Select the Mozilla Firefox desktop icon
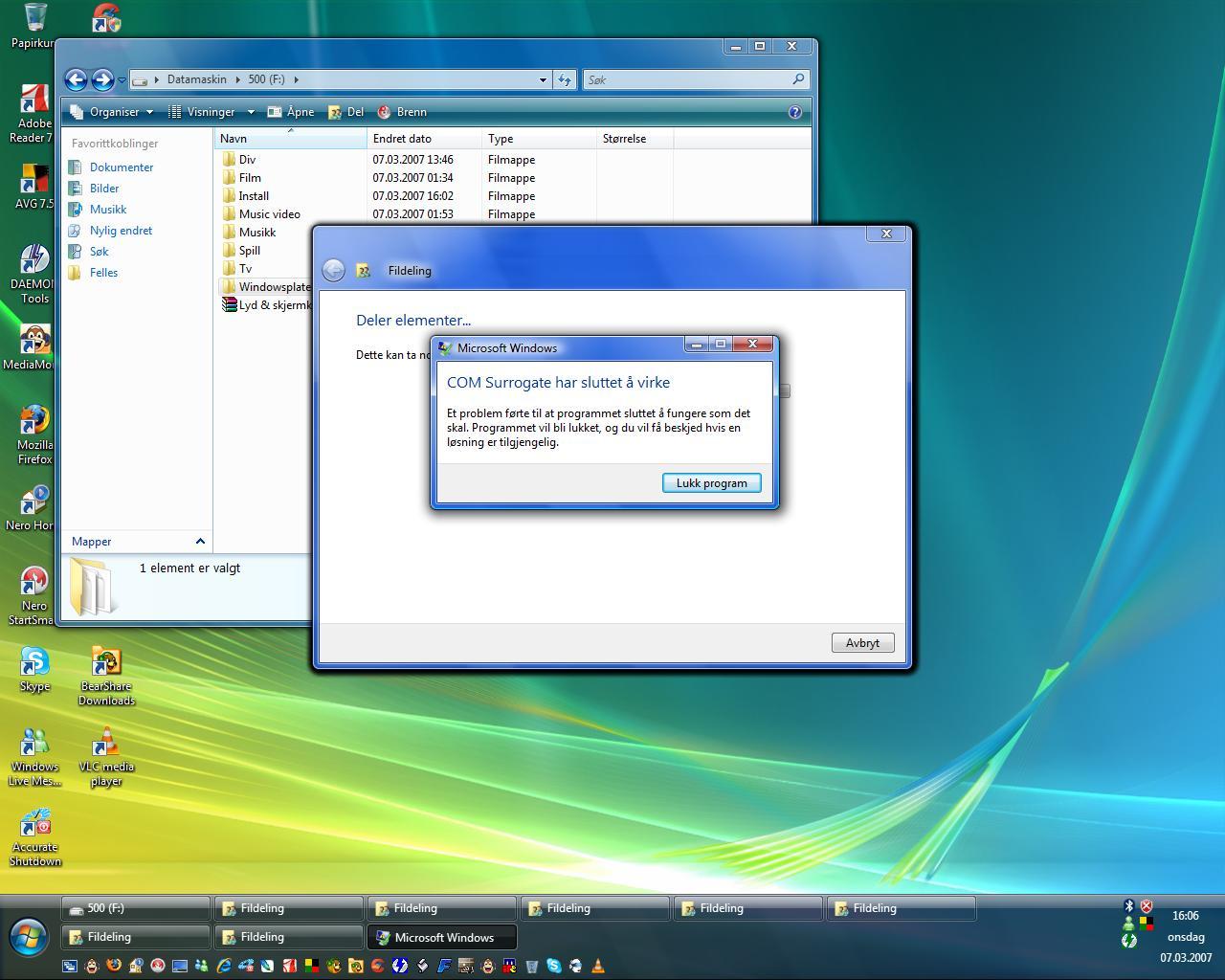 [34, 435]
